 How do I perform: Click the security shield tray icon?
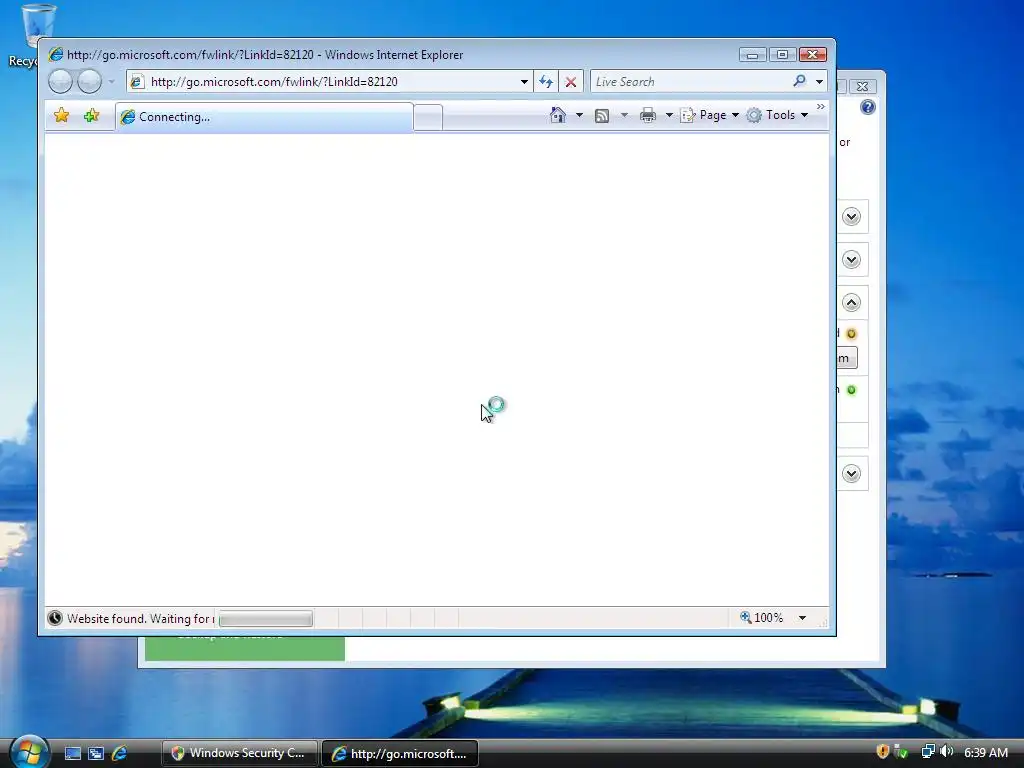pyautogui.click(x=882, y=752)
